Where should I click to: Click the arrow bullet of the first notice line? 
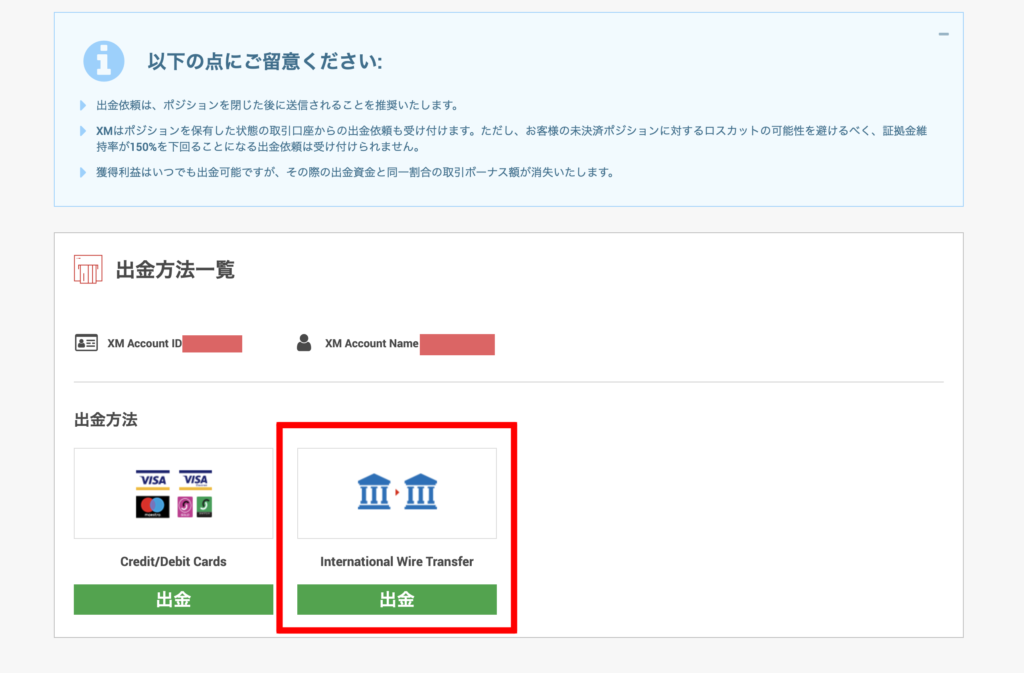[84, 106]
